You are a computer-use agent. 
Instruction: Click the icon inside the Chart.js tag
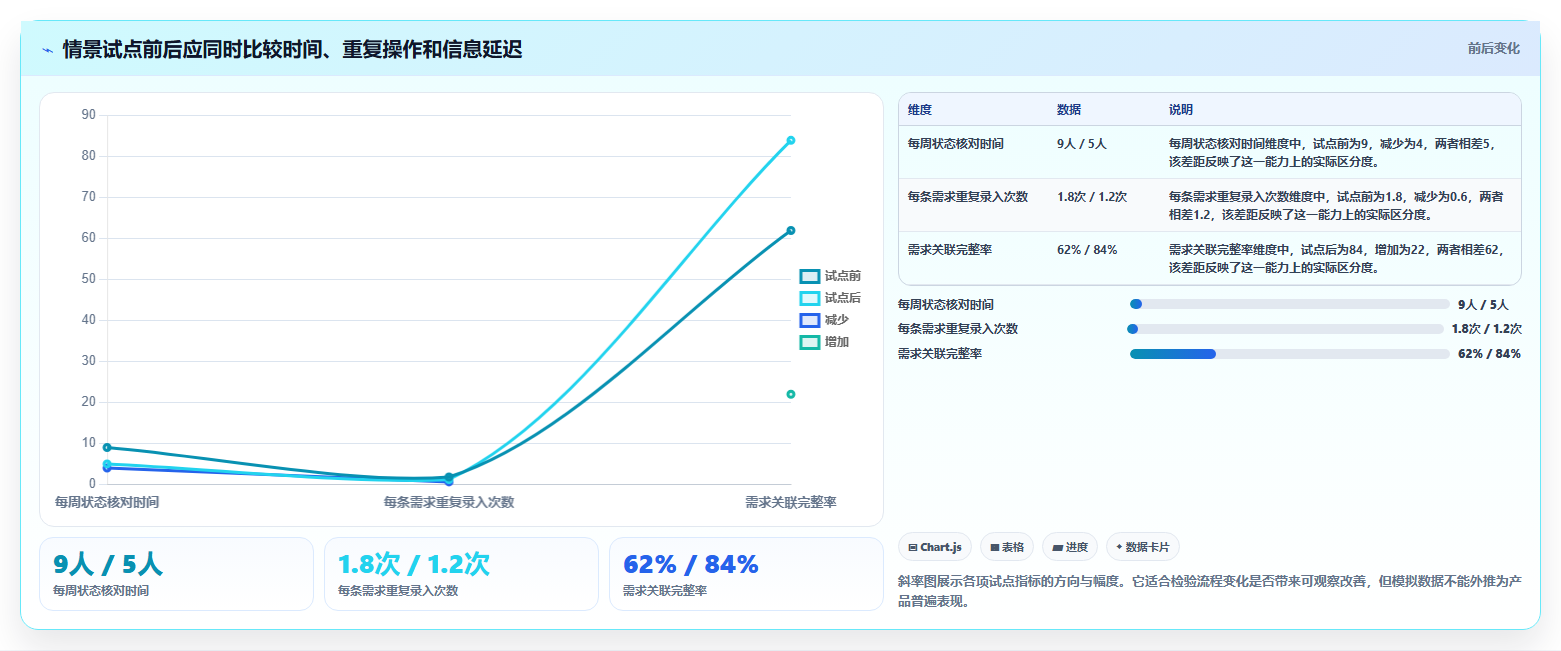pos(913,547)
